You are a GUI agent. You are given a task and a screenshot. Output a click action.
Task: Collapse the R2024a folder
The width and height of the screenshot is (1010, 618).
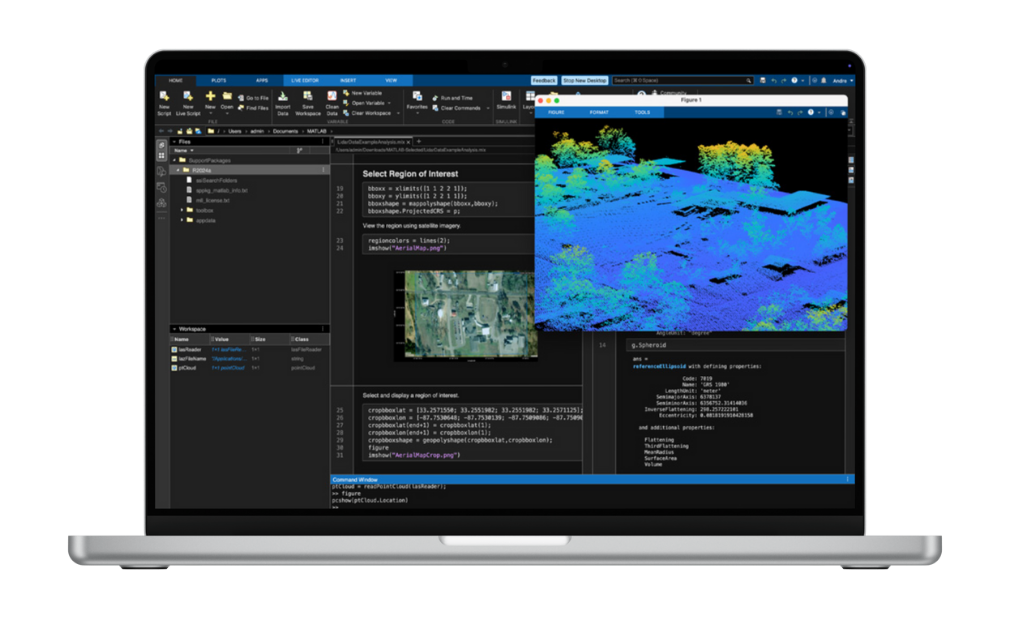[178, 170]
